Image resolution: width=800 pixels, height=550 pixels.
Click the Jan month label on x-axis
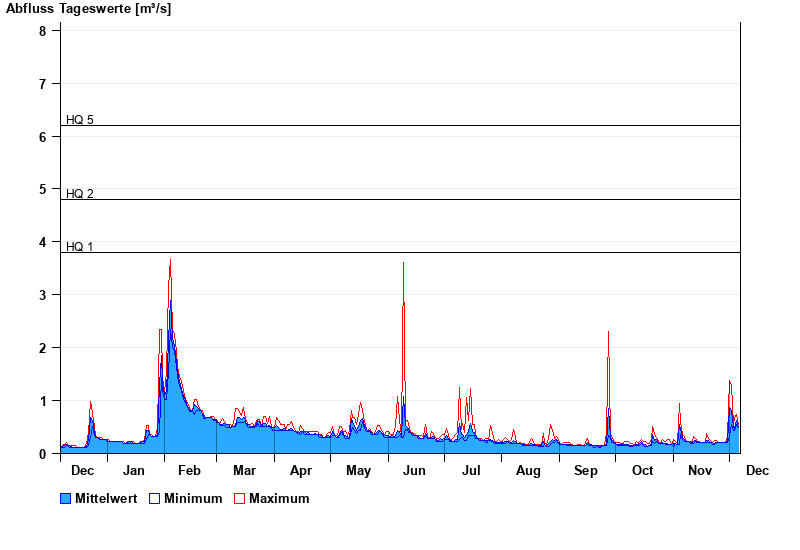click(x=134, y=471)
